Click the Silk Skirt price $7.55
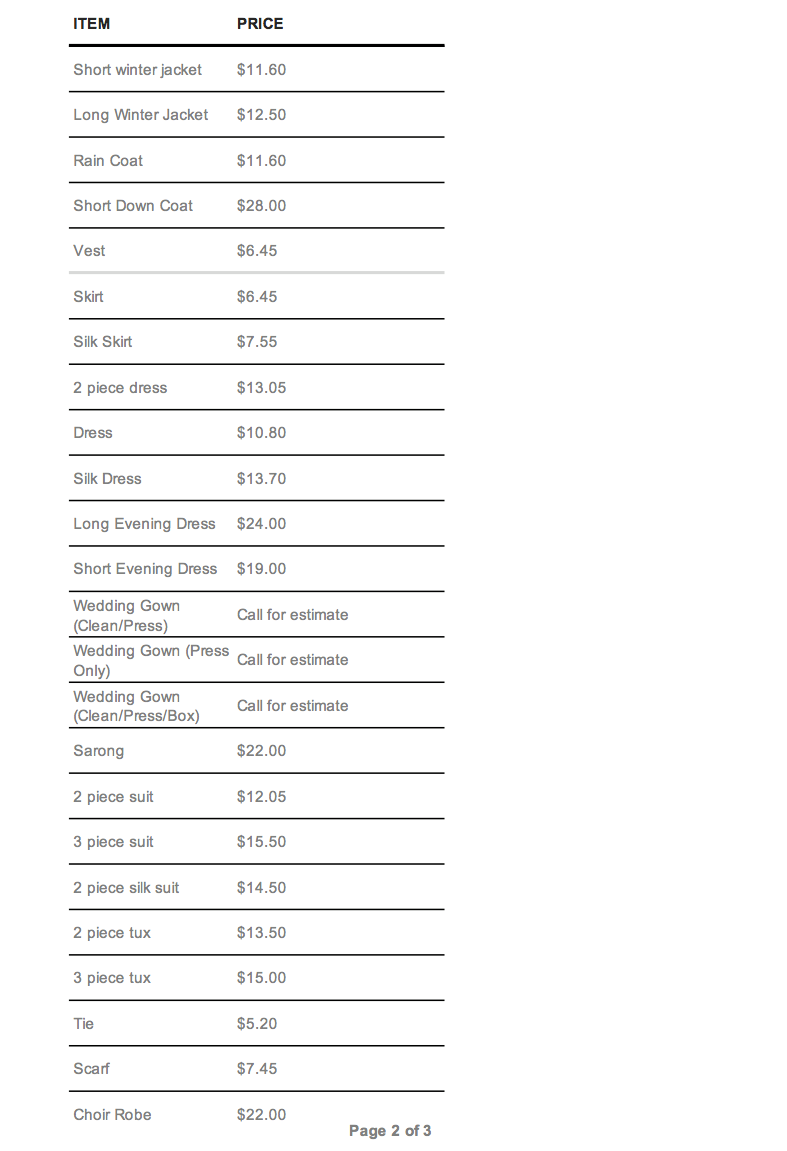This screenshot has width=787, height=1151. click(257, 342)
